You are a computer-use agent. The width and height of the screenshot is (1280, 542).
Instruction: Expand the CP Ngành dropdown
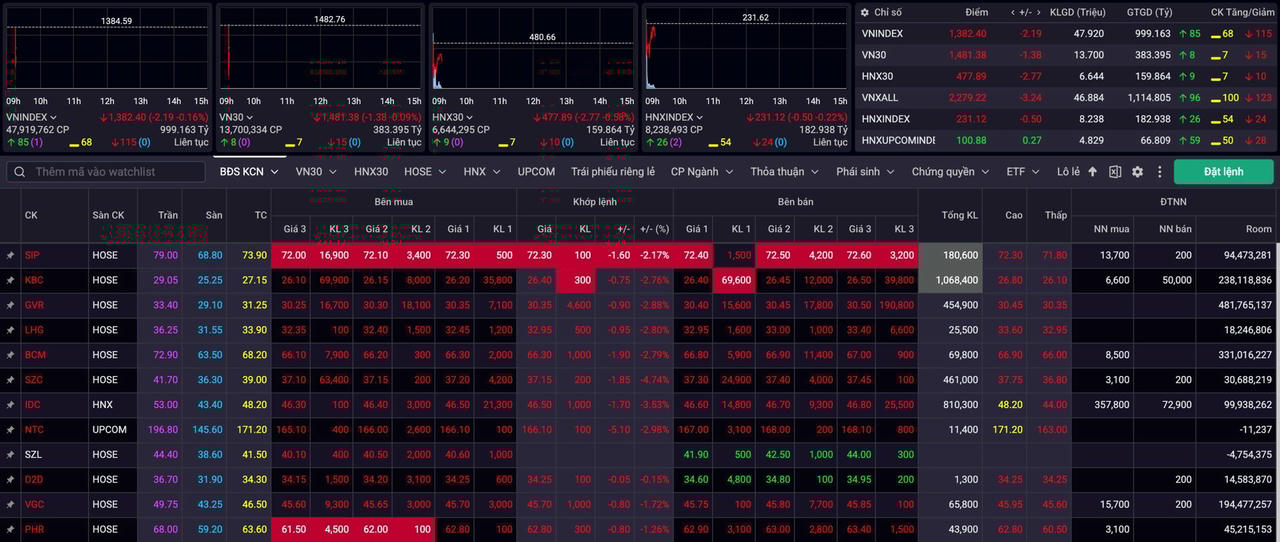[701, 172]
